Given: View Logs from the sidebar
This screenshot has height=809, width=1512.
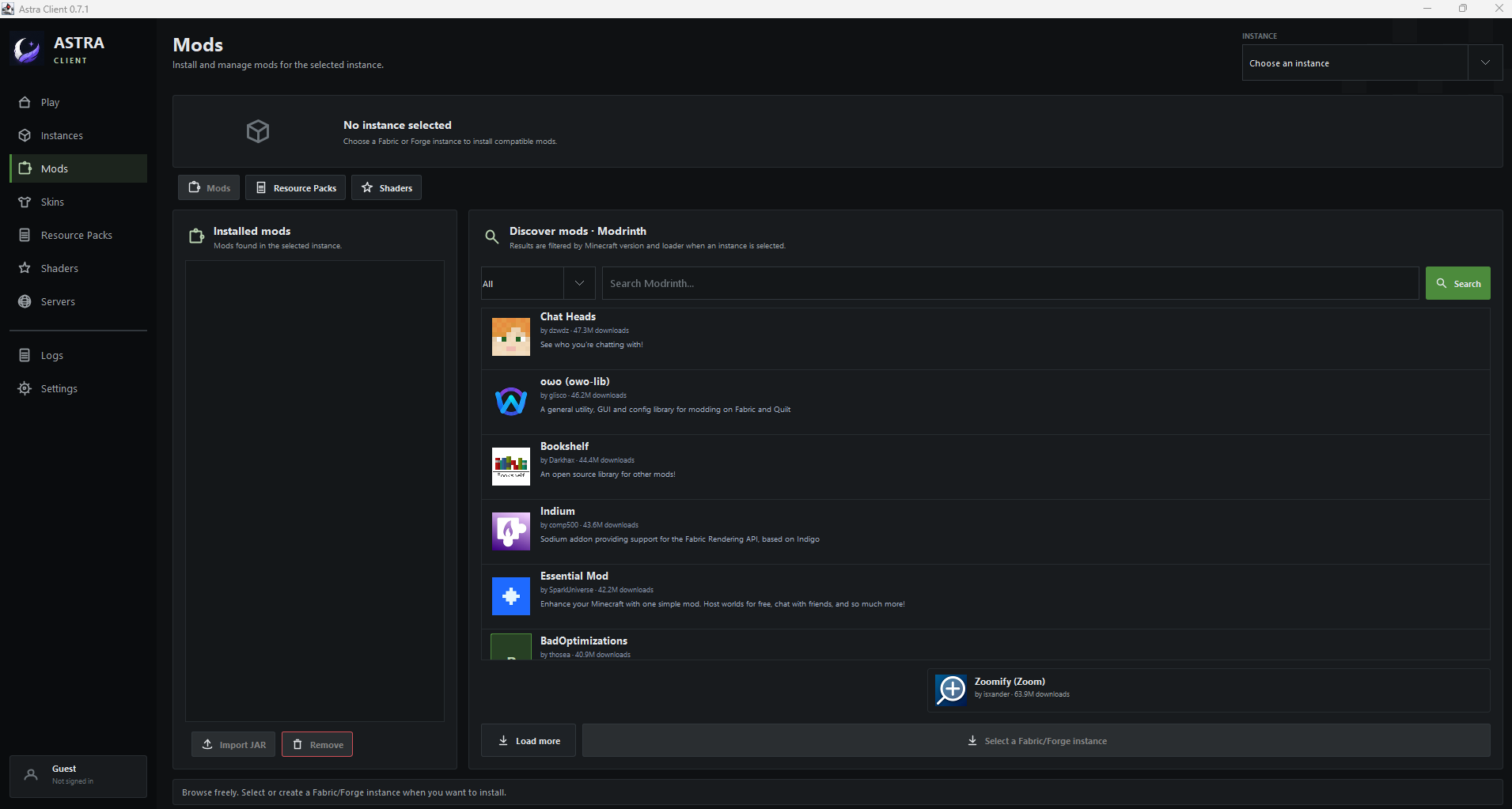Looking at the screenshot, I should pyautogui.click(x=78, y=355).
